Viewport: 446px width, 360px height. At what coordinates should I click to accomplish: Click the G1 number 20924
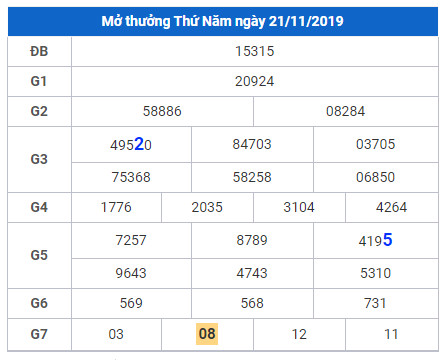255,81
